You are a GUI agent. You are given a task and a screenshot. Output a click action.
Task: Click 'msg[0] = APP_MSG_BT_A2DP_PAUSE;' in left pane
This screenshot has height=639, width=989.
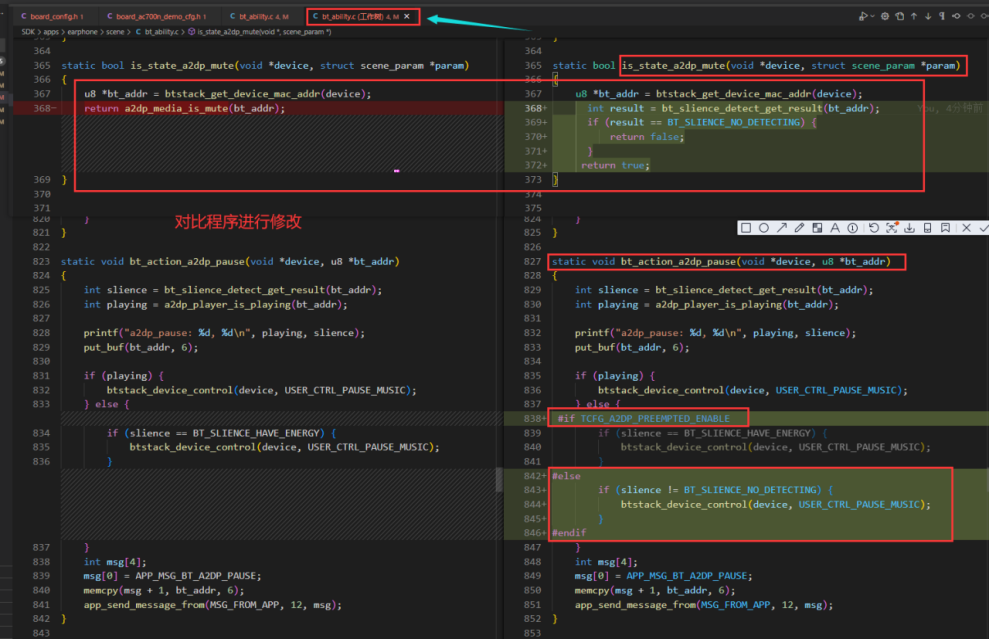pos(172,576)
